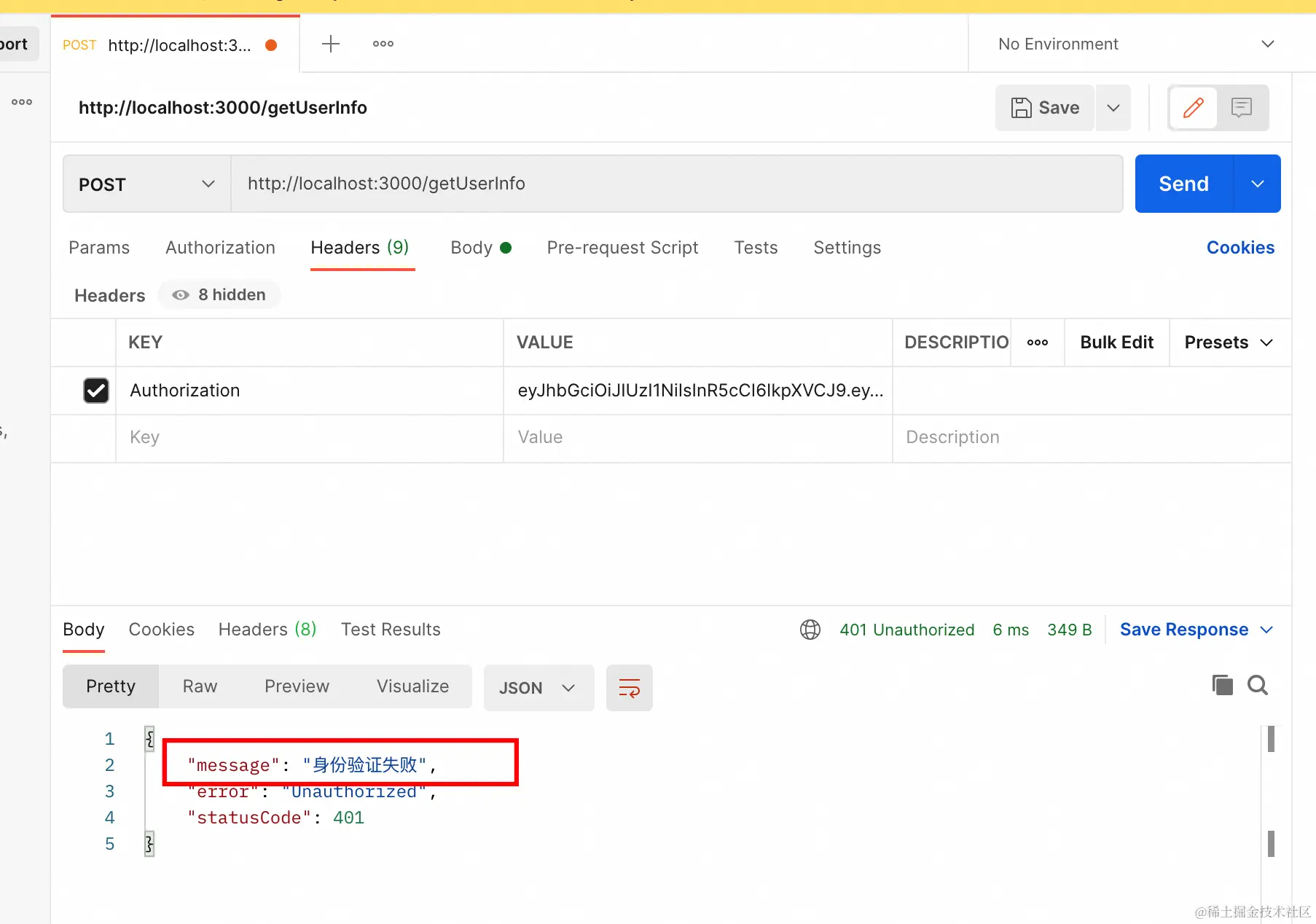Open the Settings tab

[x=847, y=248]
